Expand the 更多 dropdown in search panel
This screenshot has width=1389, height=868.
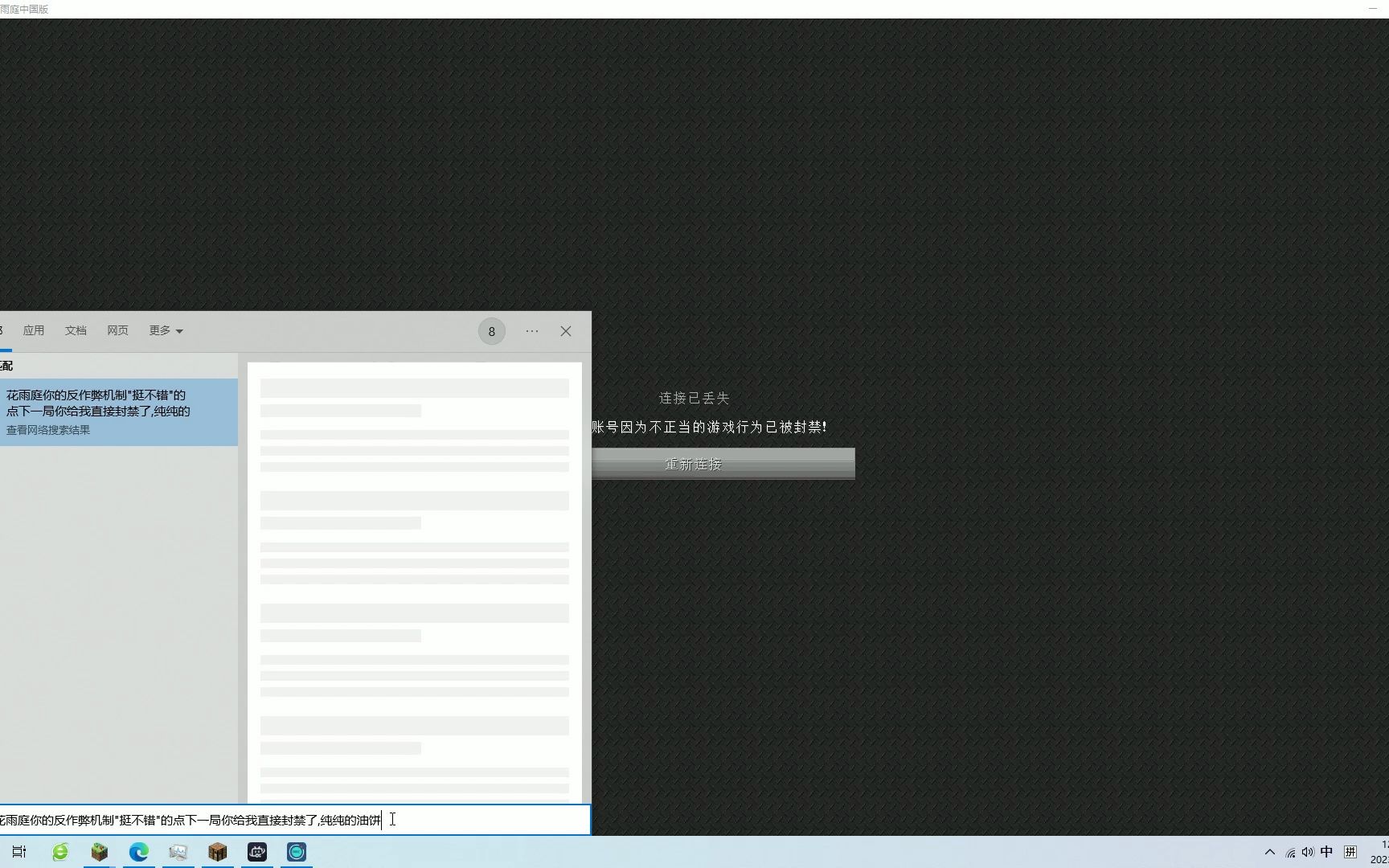(166, 330)
